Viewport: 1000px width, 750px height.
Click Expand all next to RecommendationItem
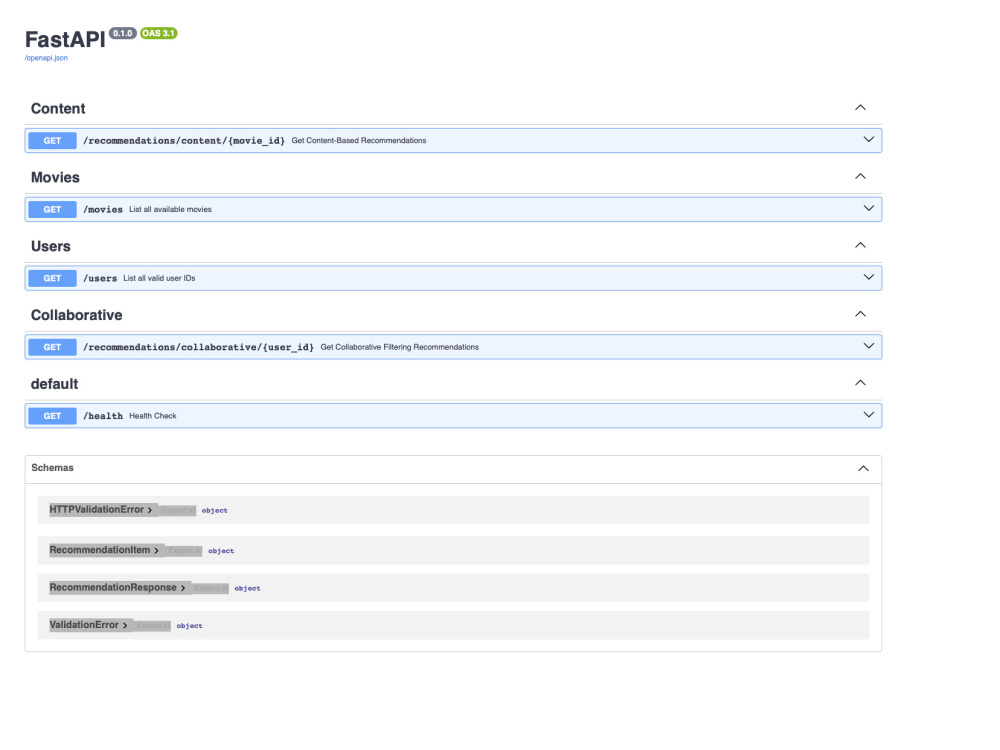184,550
